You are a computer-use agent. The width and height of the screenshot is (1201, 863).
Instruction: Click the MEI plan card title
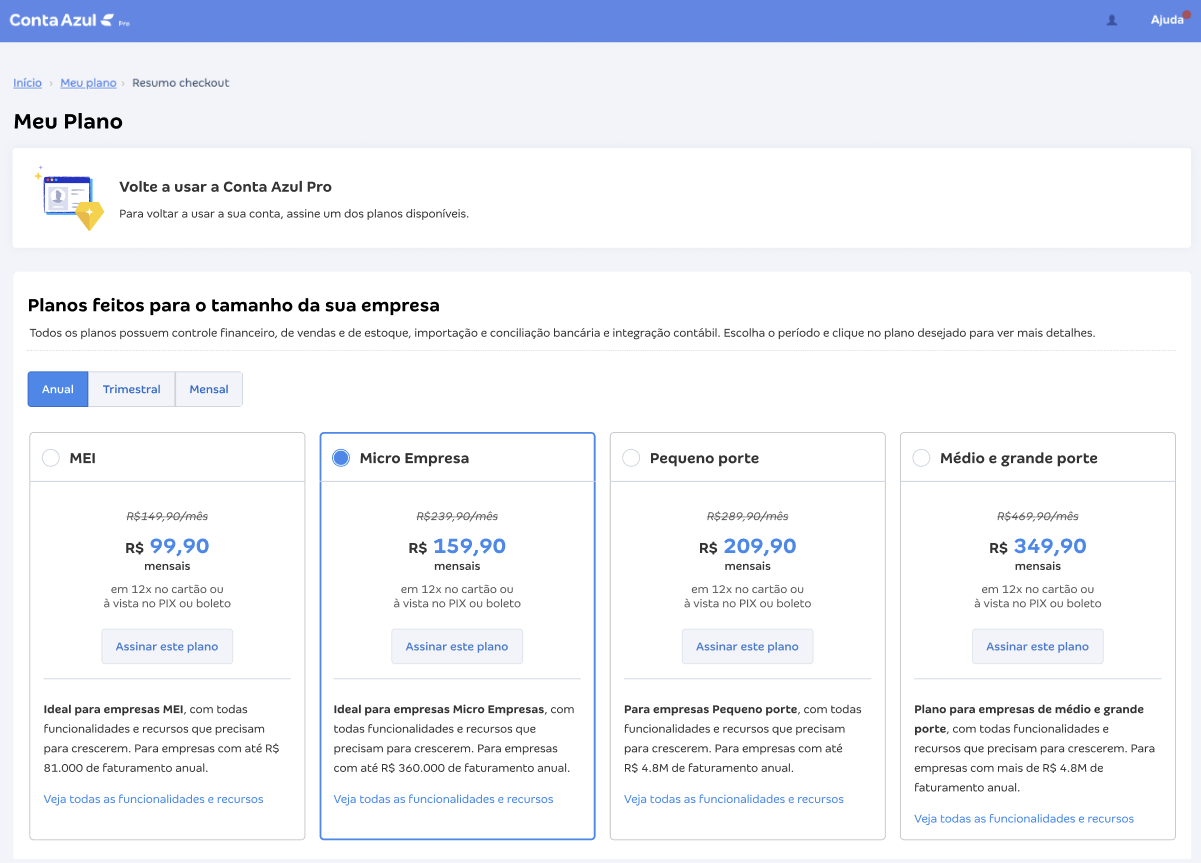tap(83, 458)
